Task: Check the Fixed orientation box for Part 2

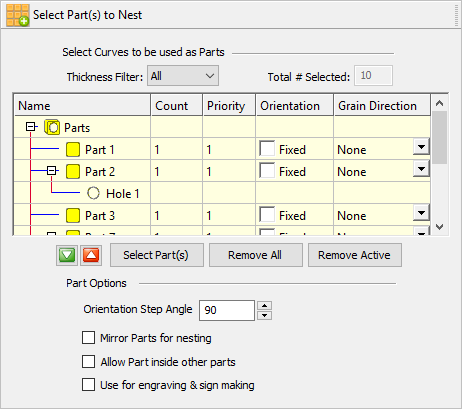Action: pyautogui.click(x=267, y=171)
